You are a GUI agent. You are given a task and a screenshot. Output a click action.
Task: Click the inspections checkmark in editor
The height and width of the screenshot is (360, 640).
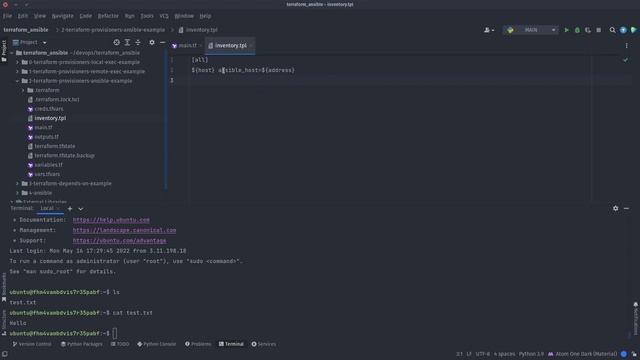pos(625,60)
